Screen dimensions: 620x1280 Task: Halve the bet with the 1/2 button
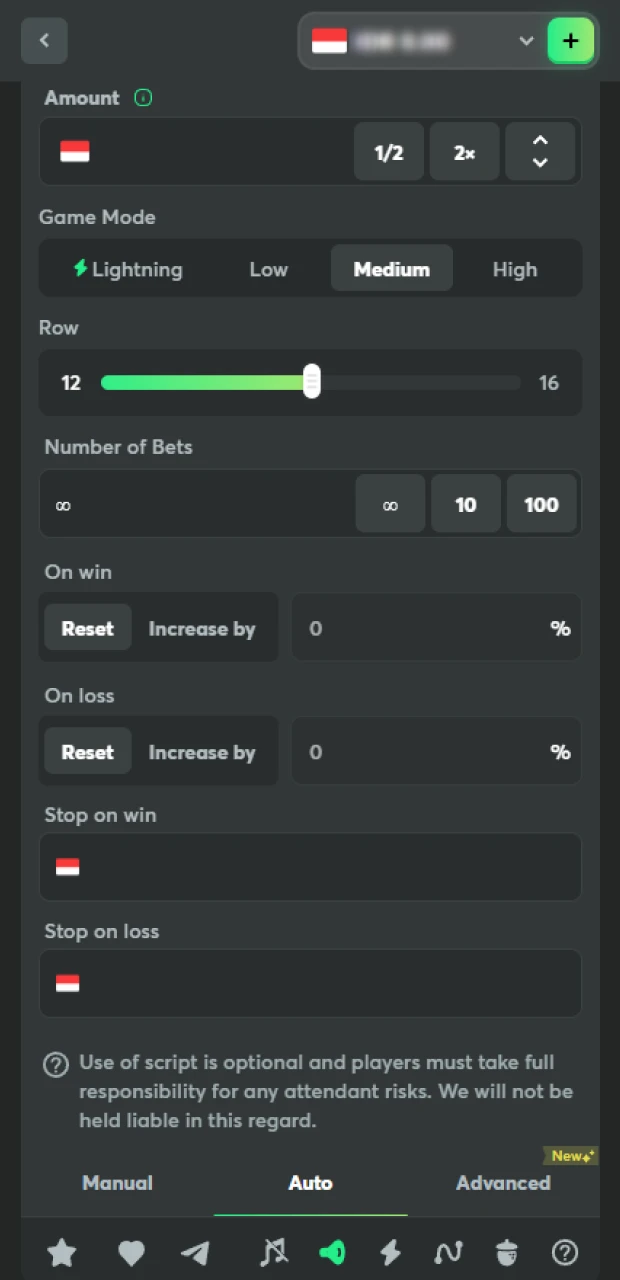point(389,152)
